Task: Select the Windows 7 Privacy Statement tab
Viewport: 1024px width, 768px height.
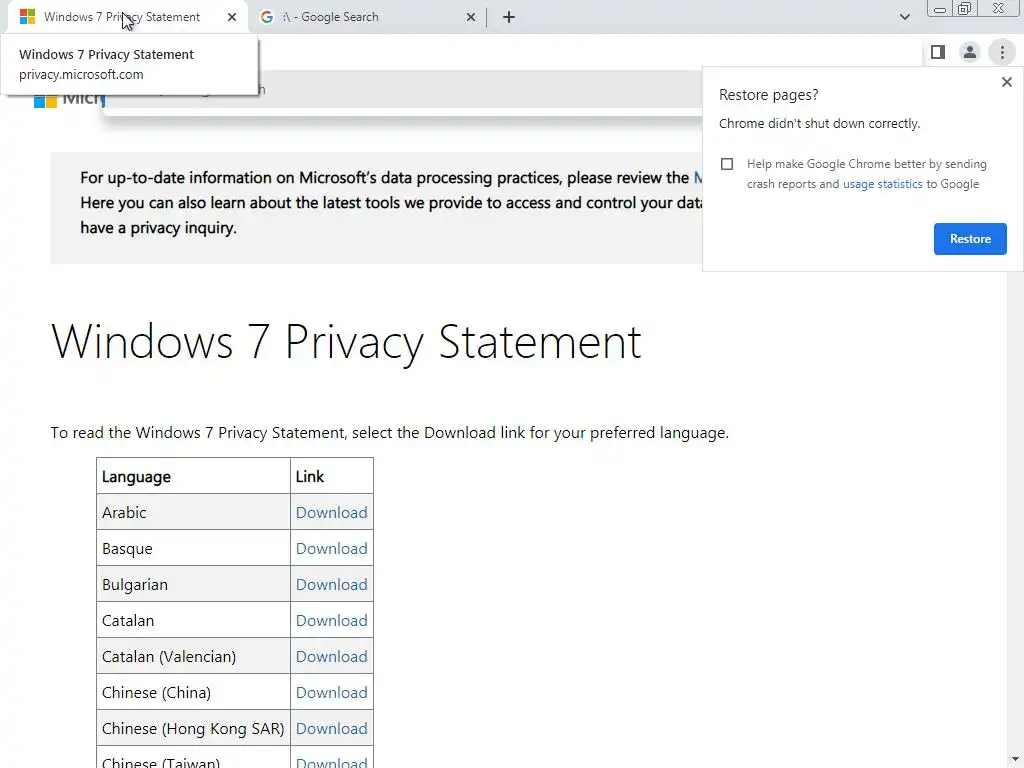Action: [x=128, y=17]
